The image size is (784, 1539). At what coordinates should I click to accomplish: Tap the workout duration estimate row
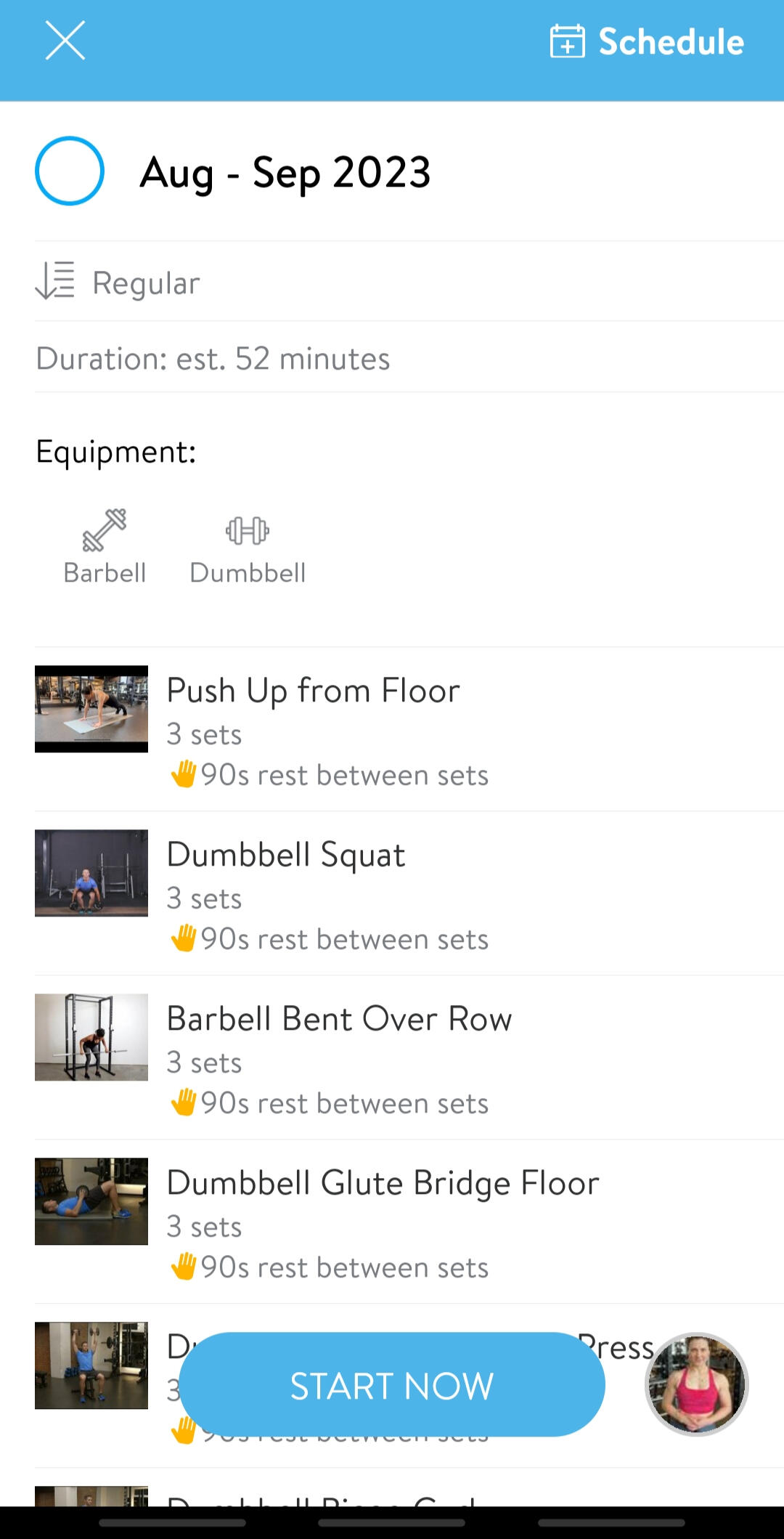point(213,359)
